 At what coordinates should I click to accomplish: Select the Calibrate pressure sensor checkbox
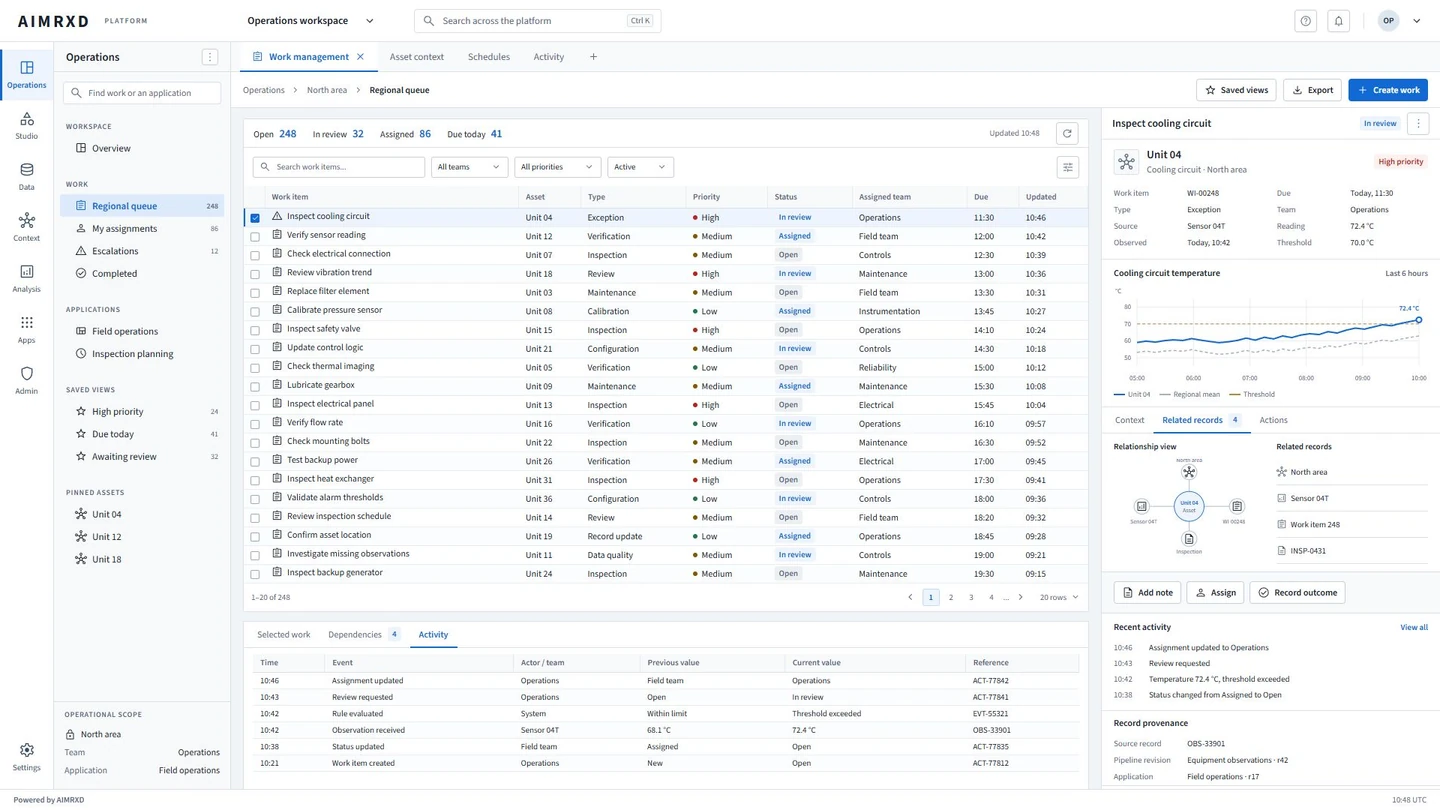pos(255,311)
